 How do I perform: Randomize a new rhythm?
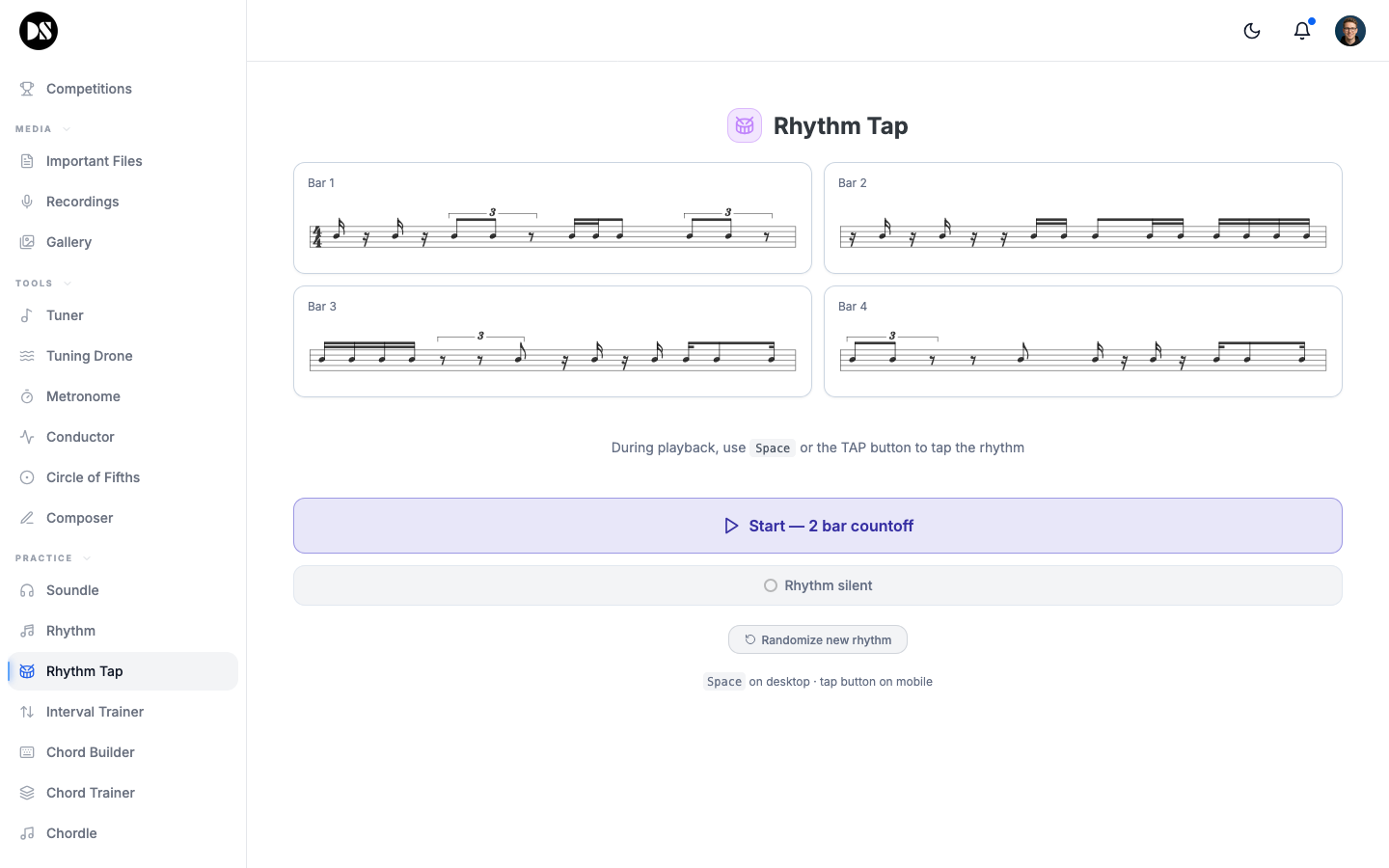click(x=817, y=639)
